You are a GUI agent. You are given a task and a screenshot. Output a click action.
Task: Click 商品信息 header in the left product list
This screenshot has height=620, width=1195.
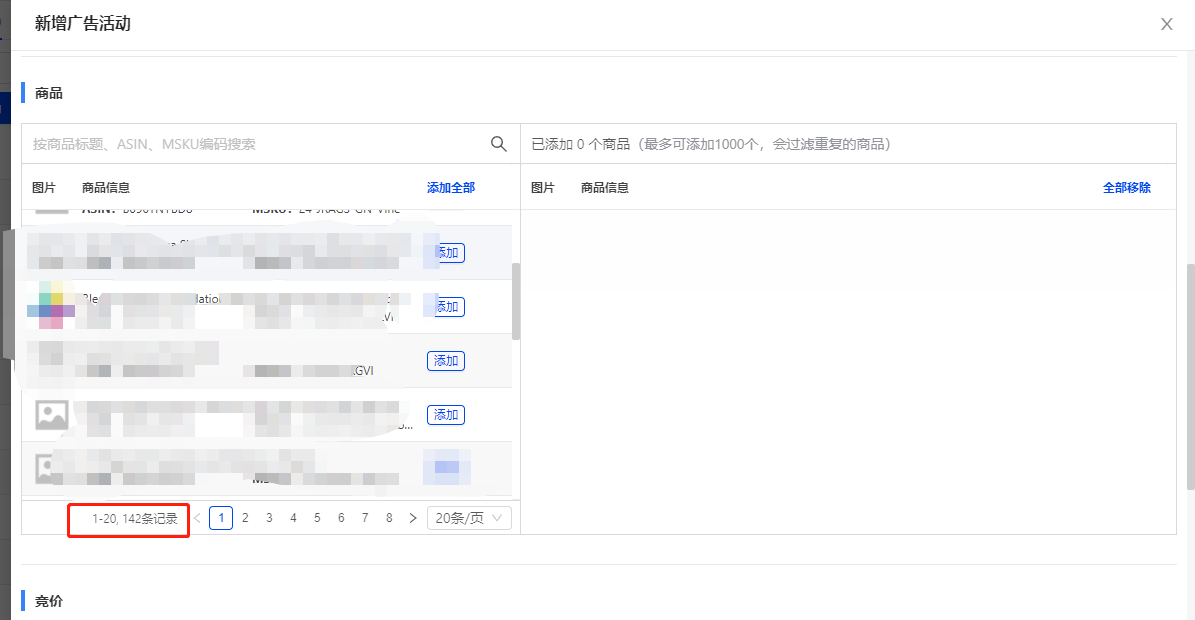[x=106, y=187]
